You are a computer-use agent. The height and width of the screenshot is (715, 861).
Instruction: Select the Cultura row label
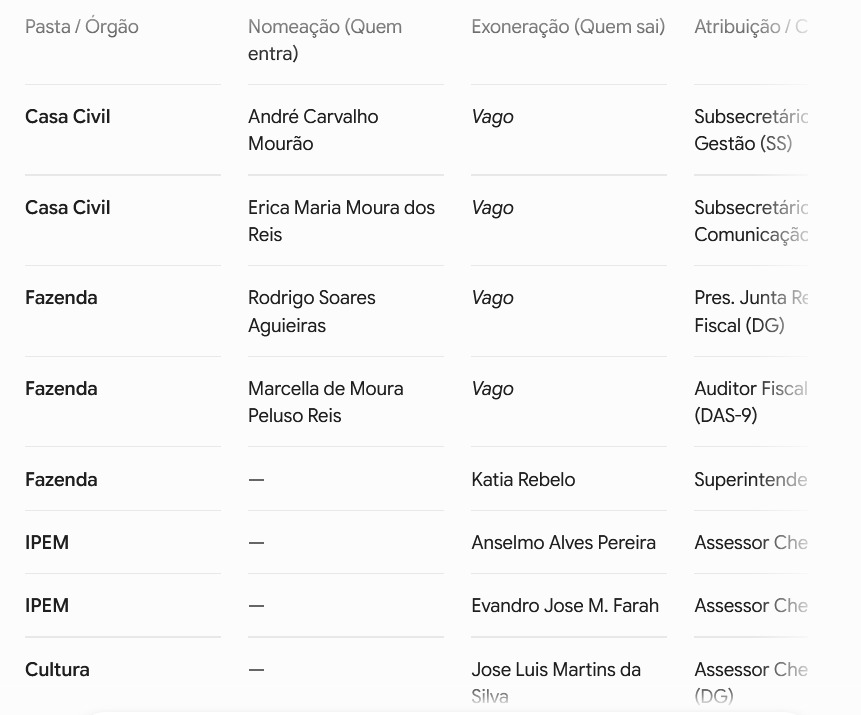57,669
